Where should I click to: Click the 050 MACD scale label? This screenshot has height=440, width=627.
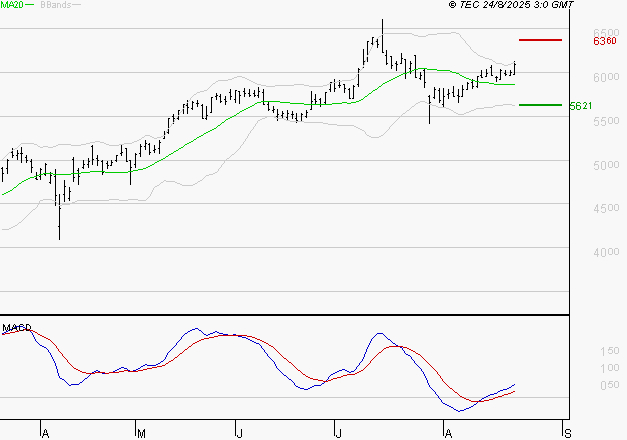point(610,385)
